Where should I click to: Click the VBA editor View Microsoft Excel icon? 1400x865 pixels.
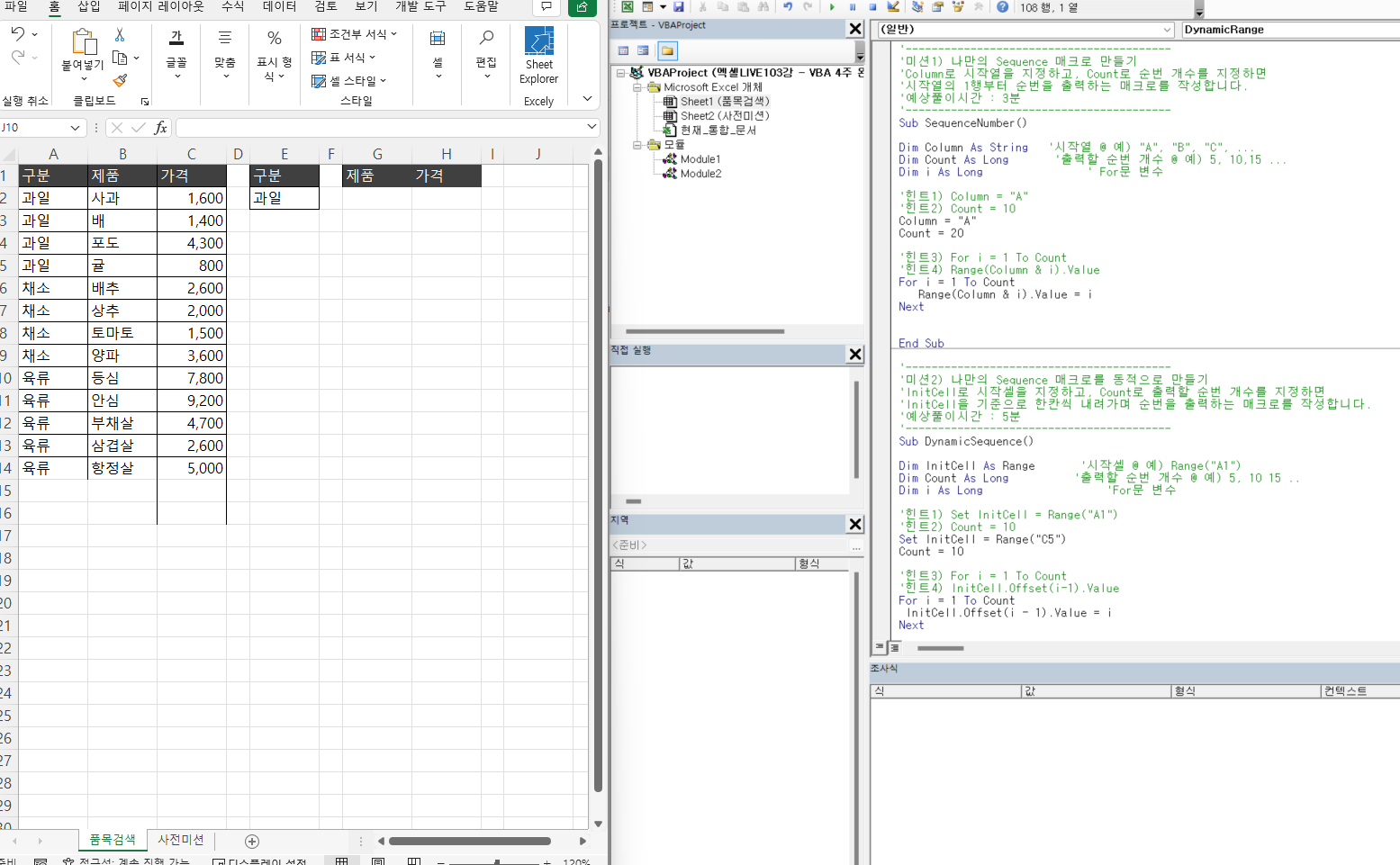[628, 6]
